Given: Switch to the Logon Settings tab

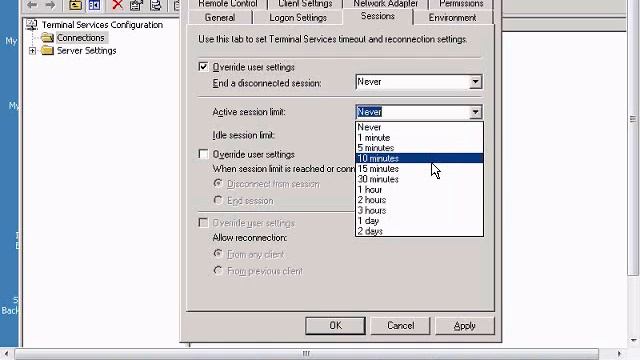Looking at the screenshot, I should coord(298,18).
